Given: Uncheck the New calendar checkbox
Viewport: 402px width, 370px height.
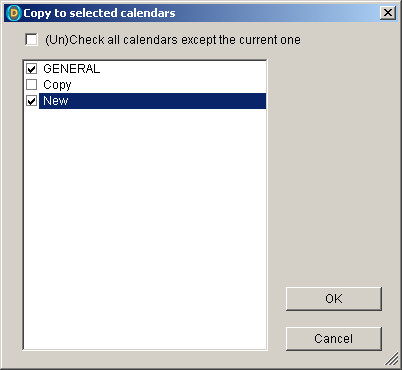Looking at the screenshot, I should (32, 101).
